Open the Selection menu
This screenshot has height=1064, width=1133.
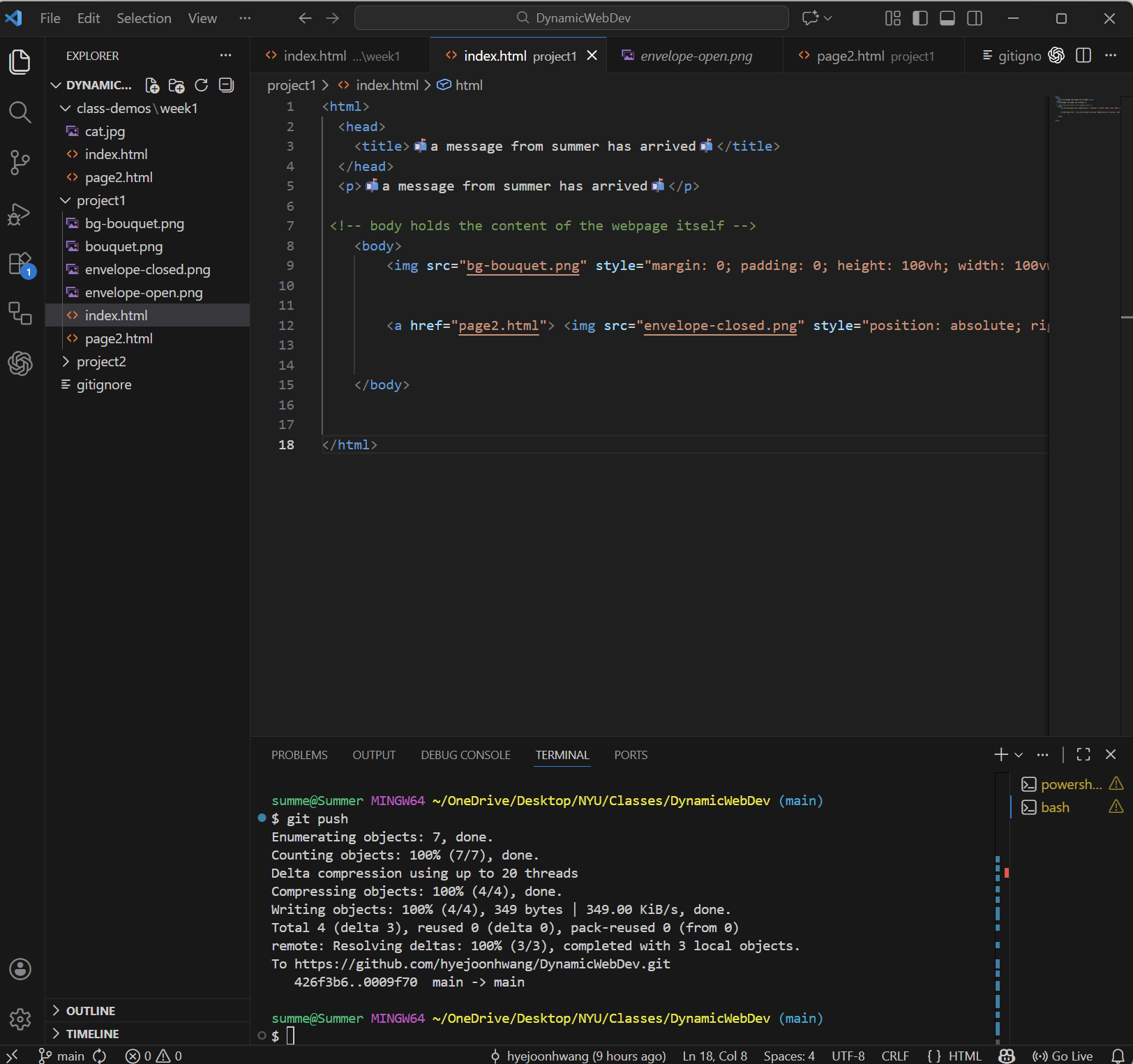(x=144, y=18)
